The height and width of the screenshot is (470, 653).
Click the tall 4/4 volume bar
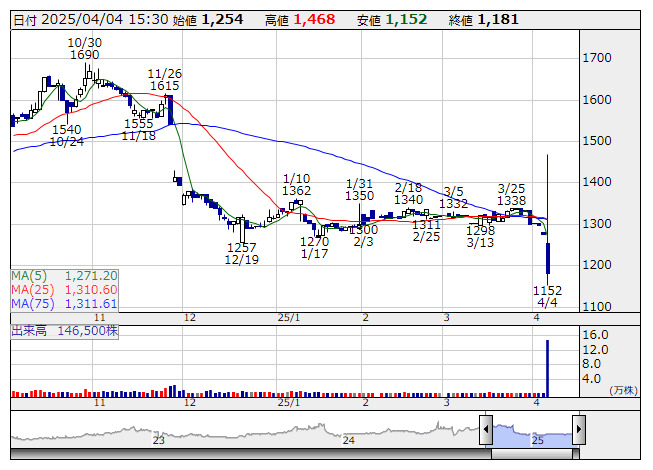[547, 368]
